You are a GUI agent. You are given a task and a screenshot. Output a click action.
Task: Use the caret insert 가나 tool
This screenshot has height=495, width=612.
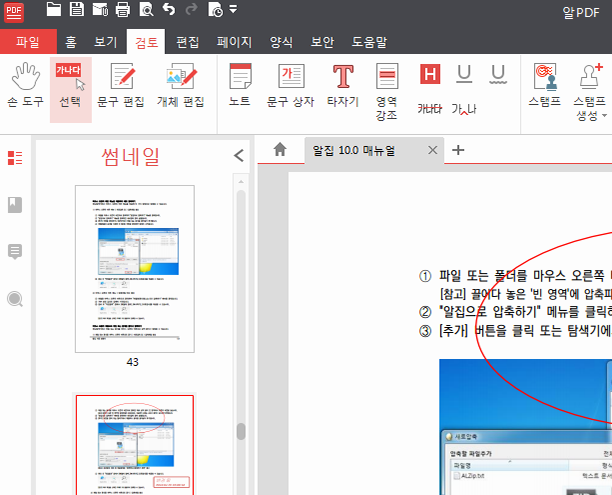(464, 109)
